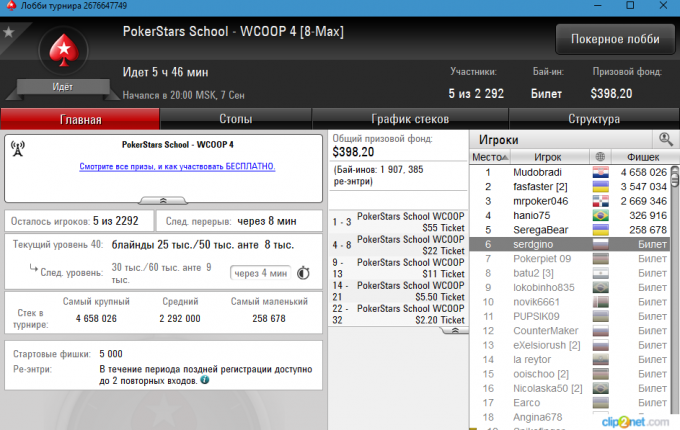Image resolution: width=680 pixels, height=430 pixels.
Task: Click the Покерное лобби button
Action: point(615,39)
